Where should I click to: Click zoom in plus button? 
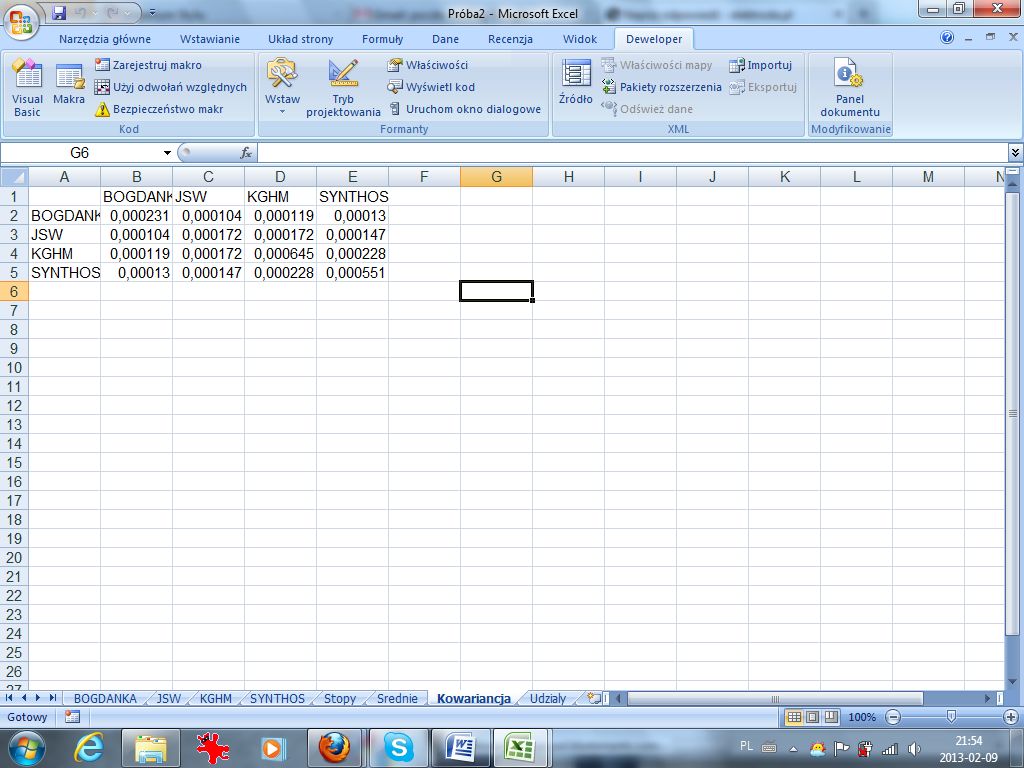tap(1010, 717)
